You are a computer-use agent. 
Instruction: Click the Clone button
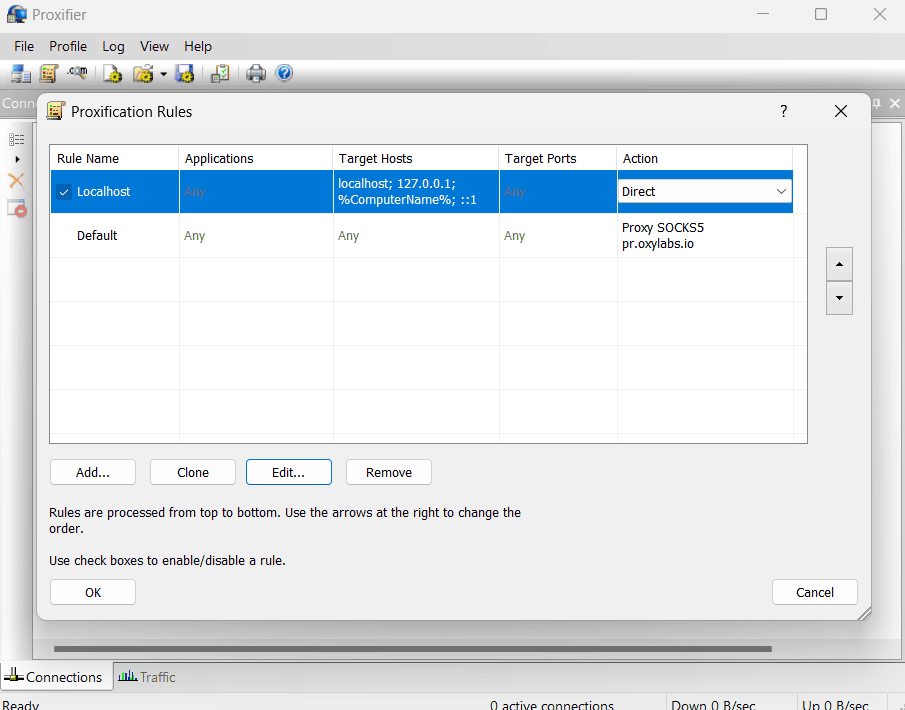193,472
